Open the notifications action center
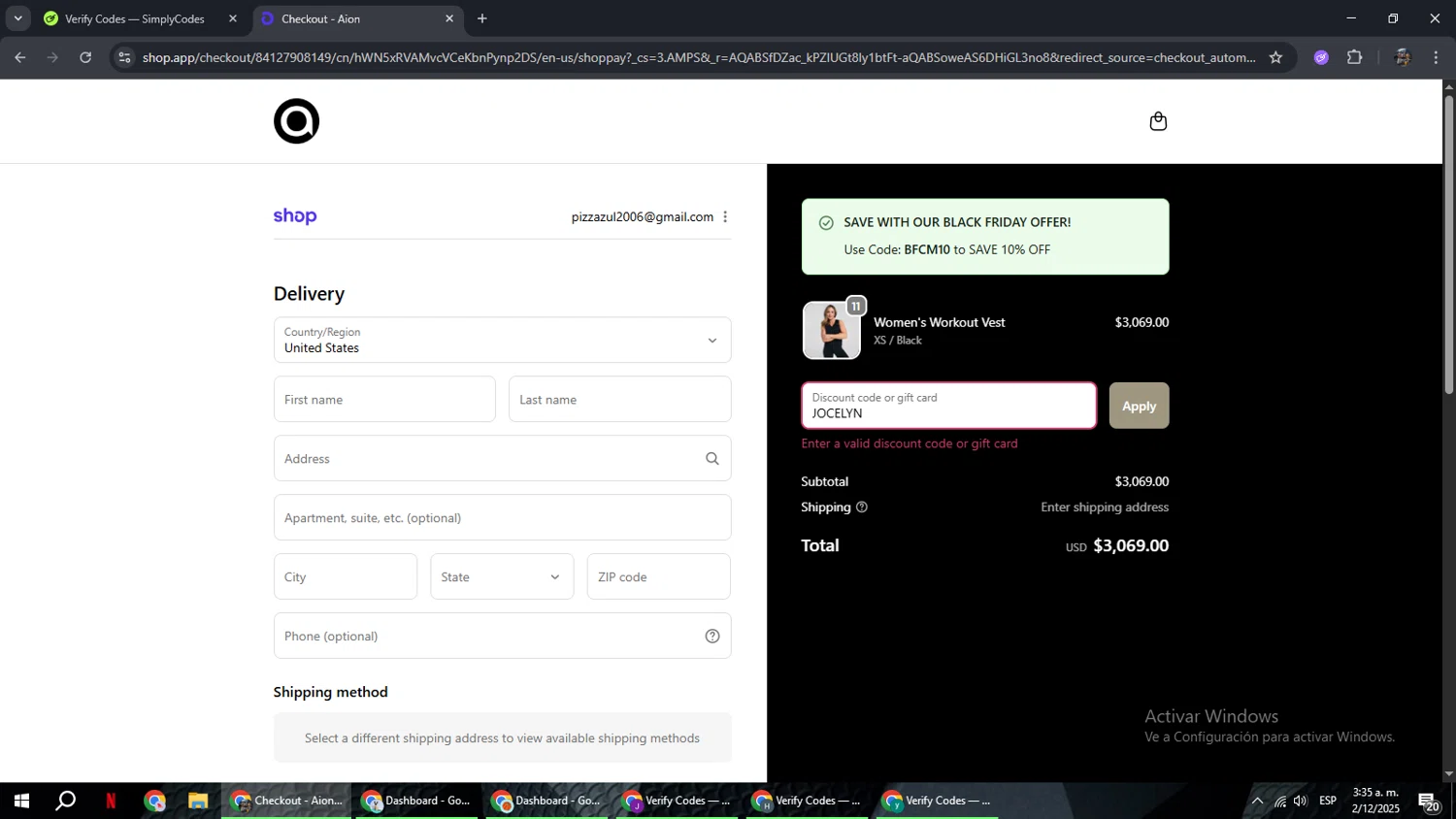The width and height of the screenshot is (1456, 819). [1430, 802]
